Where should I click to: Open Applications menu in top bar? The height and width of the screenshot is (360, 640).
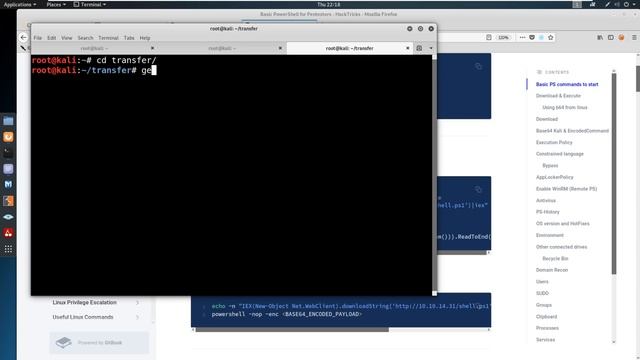20,4
